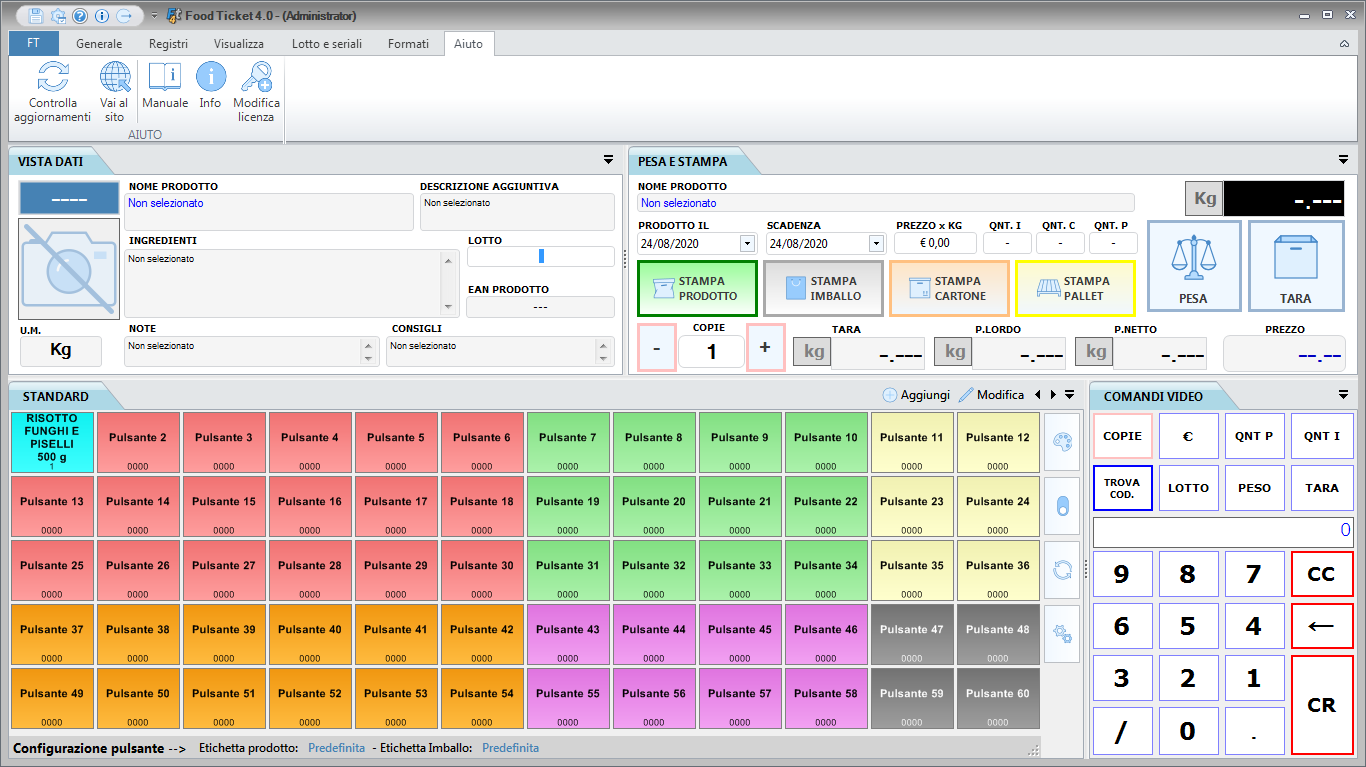Click the PESA scale icon button
The image size is (1366, 767).
coord(1194,266)
